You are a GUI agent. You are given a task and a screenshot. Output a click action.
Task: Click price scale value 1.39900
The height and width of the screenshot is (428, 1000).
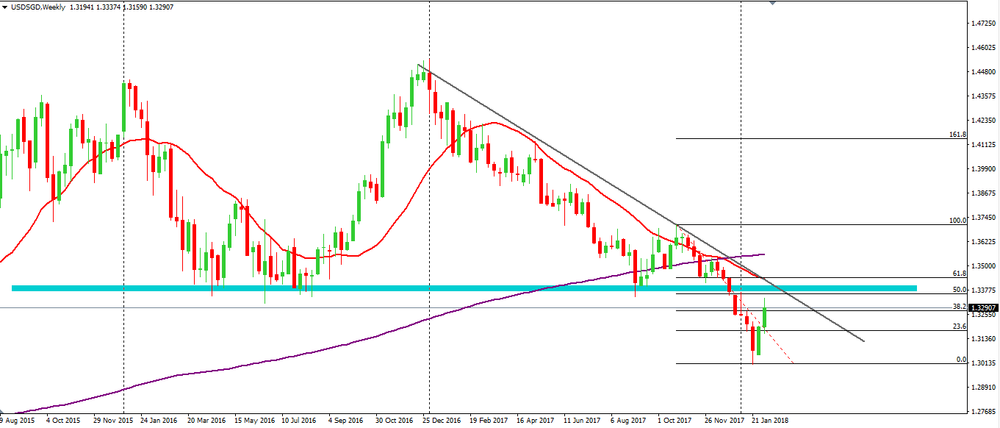coord(984,169)
